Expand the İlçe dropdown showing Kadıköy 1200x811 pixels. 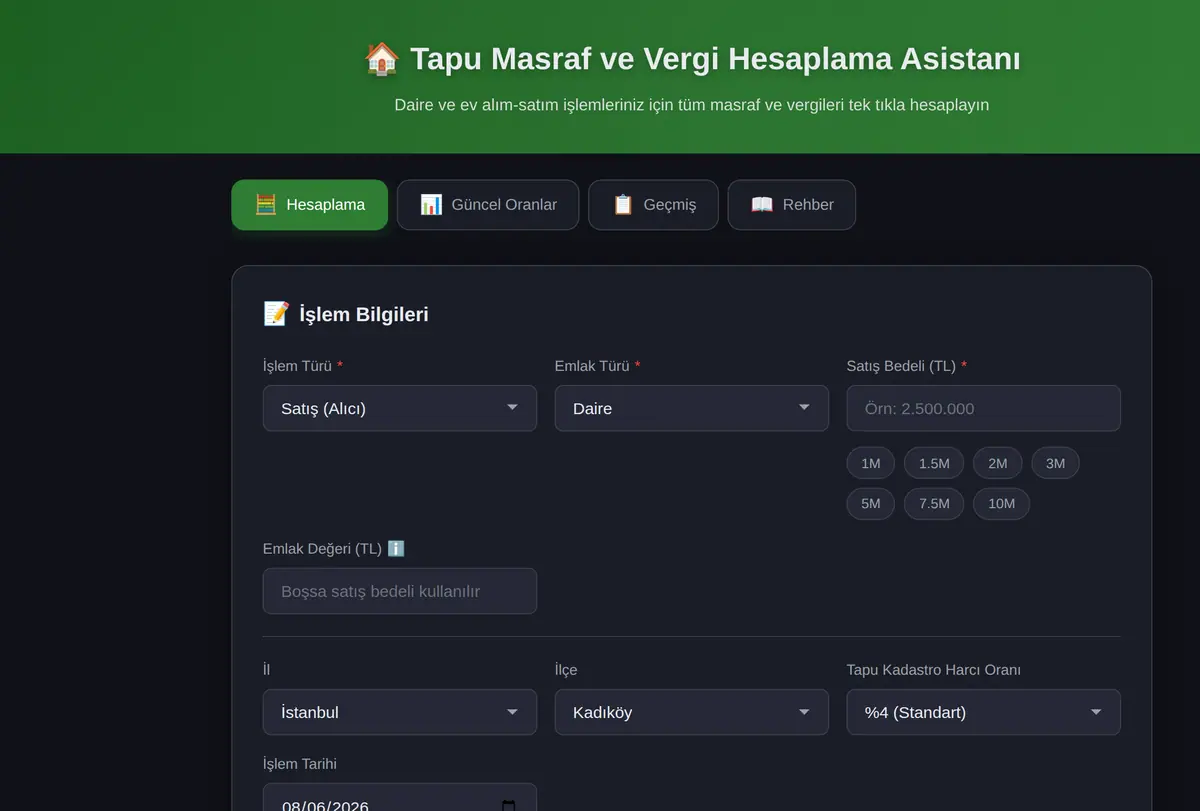click(692, 712)
